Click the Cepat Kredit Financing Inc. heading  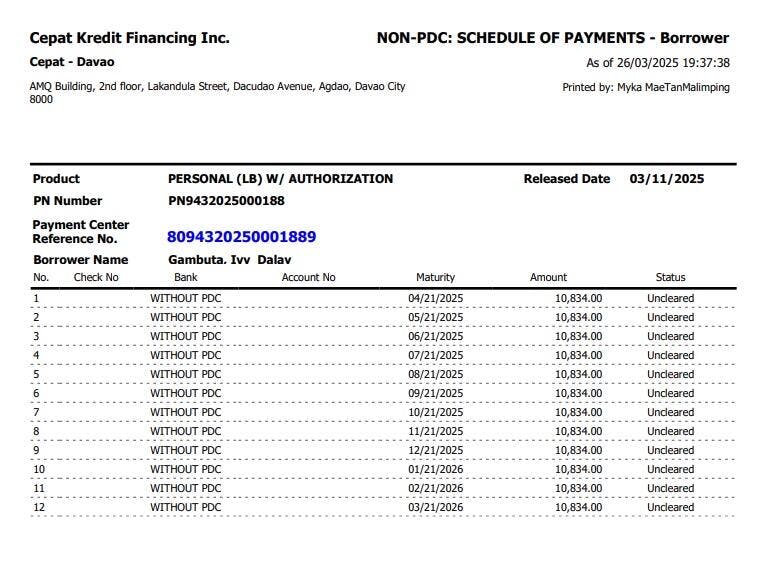(x=129, y=38)
